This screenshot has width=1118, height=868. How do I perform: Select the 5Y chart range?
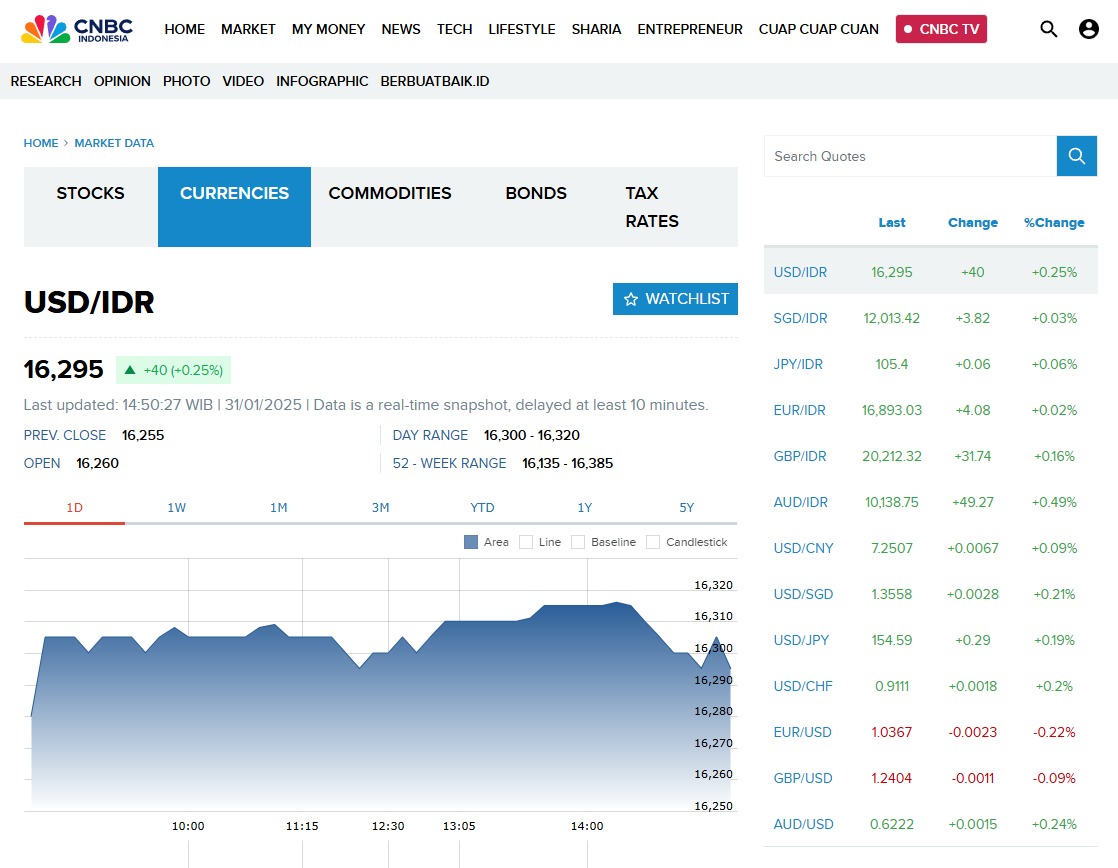point(686,508)
